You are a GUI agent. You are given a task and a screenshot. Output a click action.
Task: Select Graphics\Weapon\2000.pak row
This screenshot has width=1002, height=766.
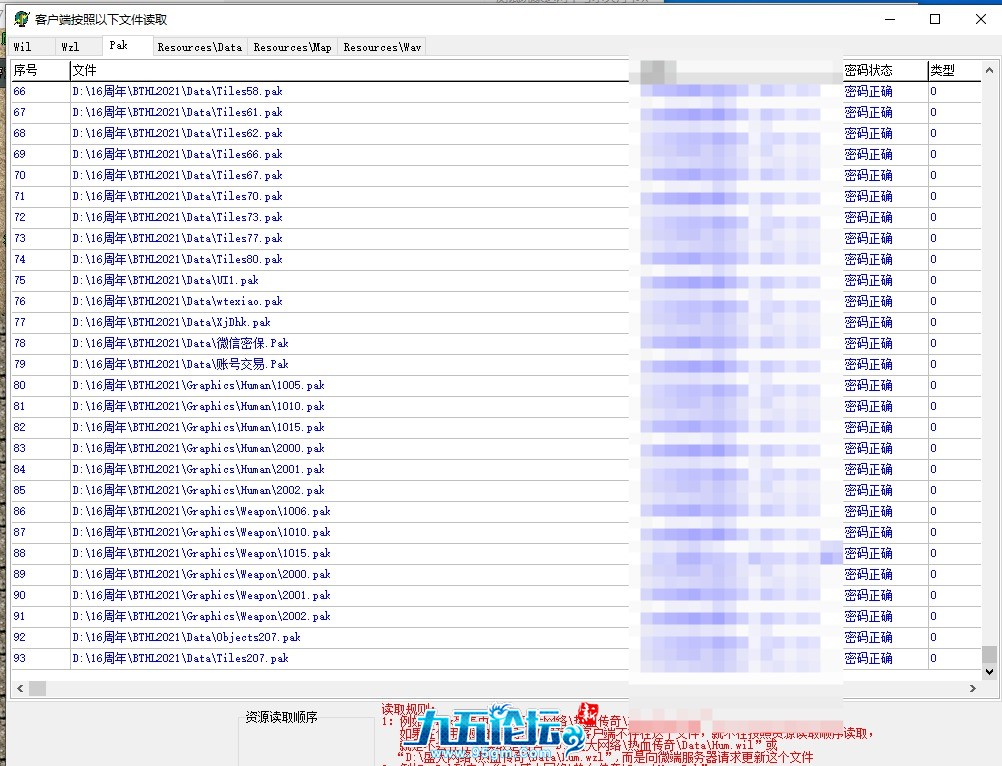coord(496,574)
